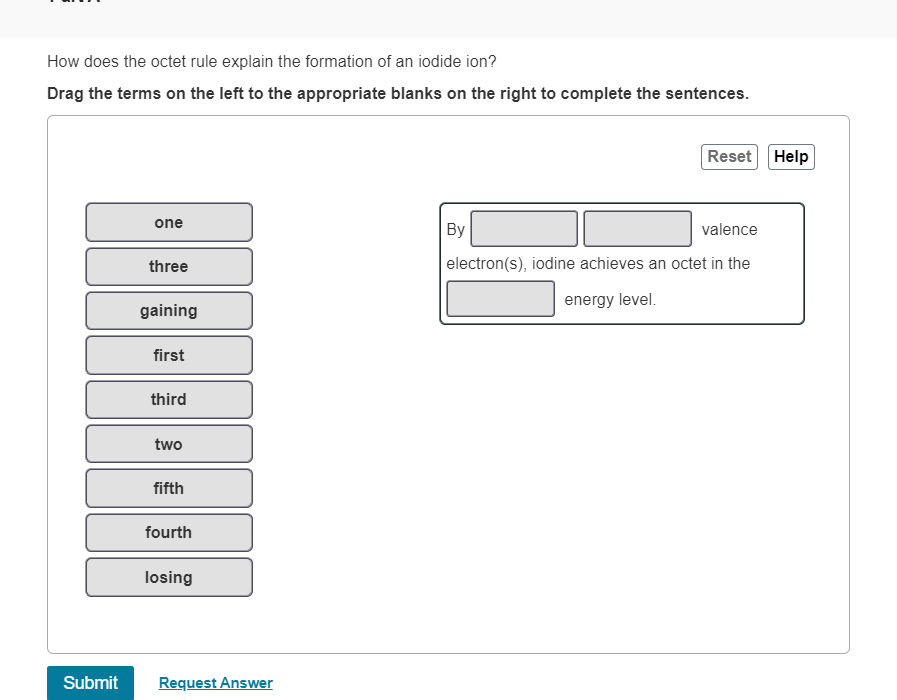Image resolution: width=897 pixels, height=700 pixels.
Task: Select the term 'one'
Action: point(168,222)
